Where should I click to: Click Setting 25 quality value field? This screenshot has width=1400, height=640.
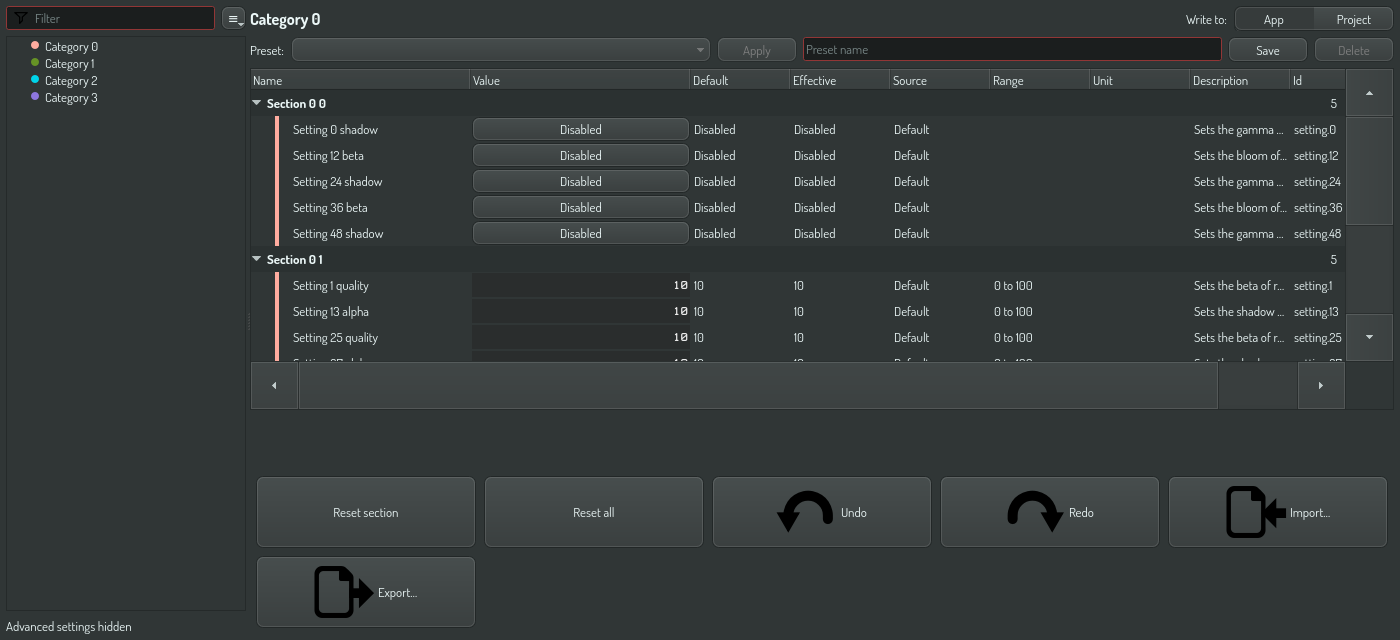click(x=580, y=337)
